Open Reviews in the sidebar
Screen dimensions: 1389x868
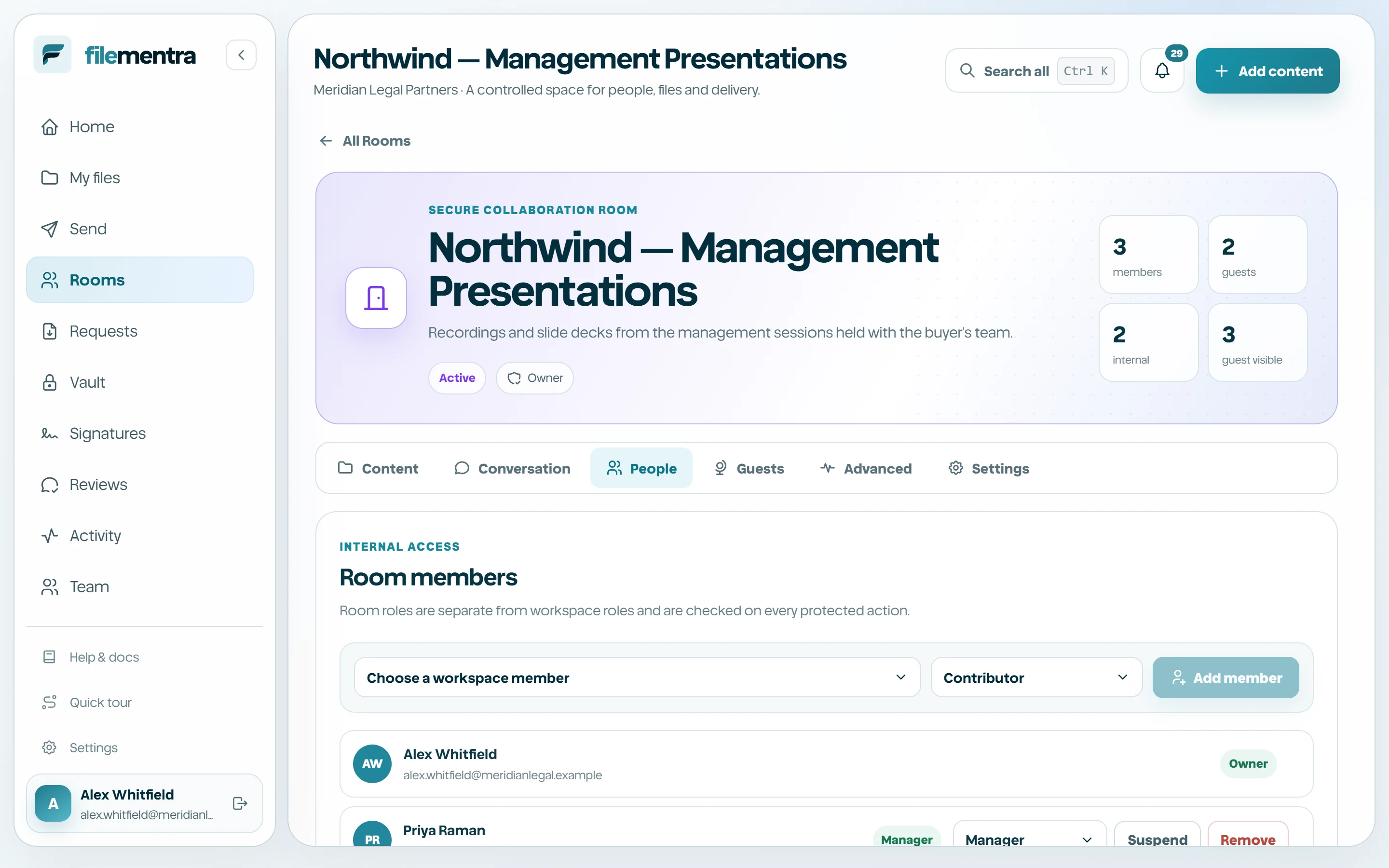point(139,484)
